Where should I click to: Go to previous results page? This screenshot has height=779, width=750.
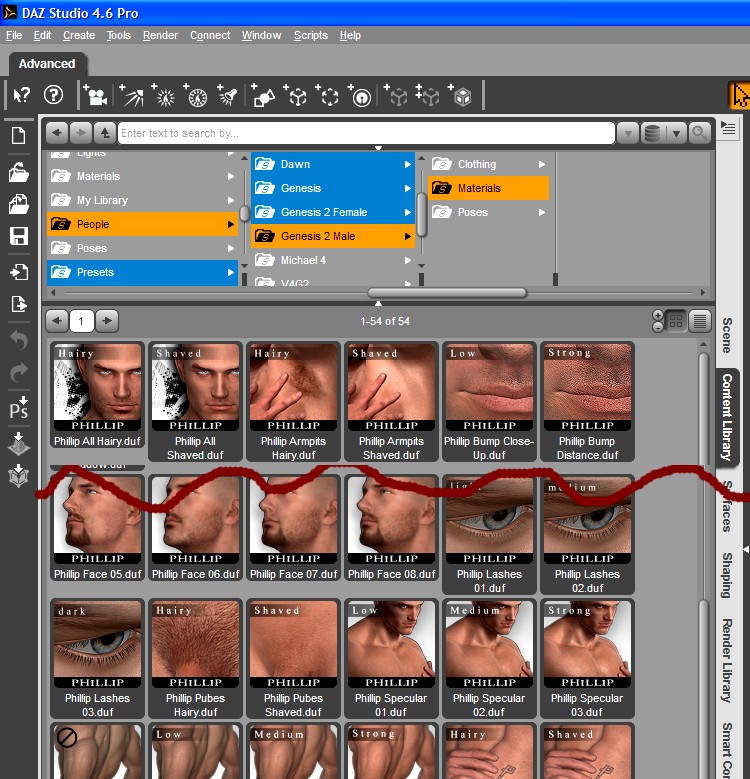pos(57,321)
